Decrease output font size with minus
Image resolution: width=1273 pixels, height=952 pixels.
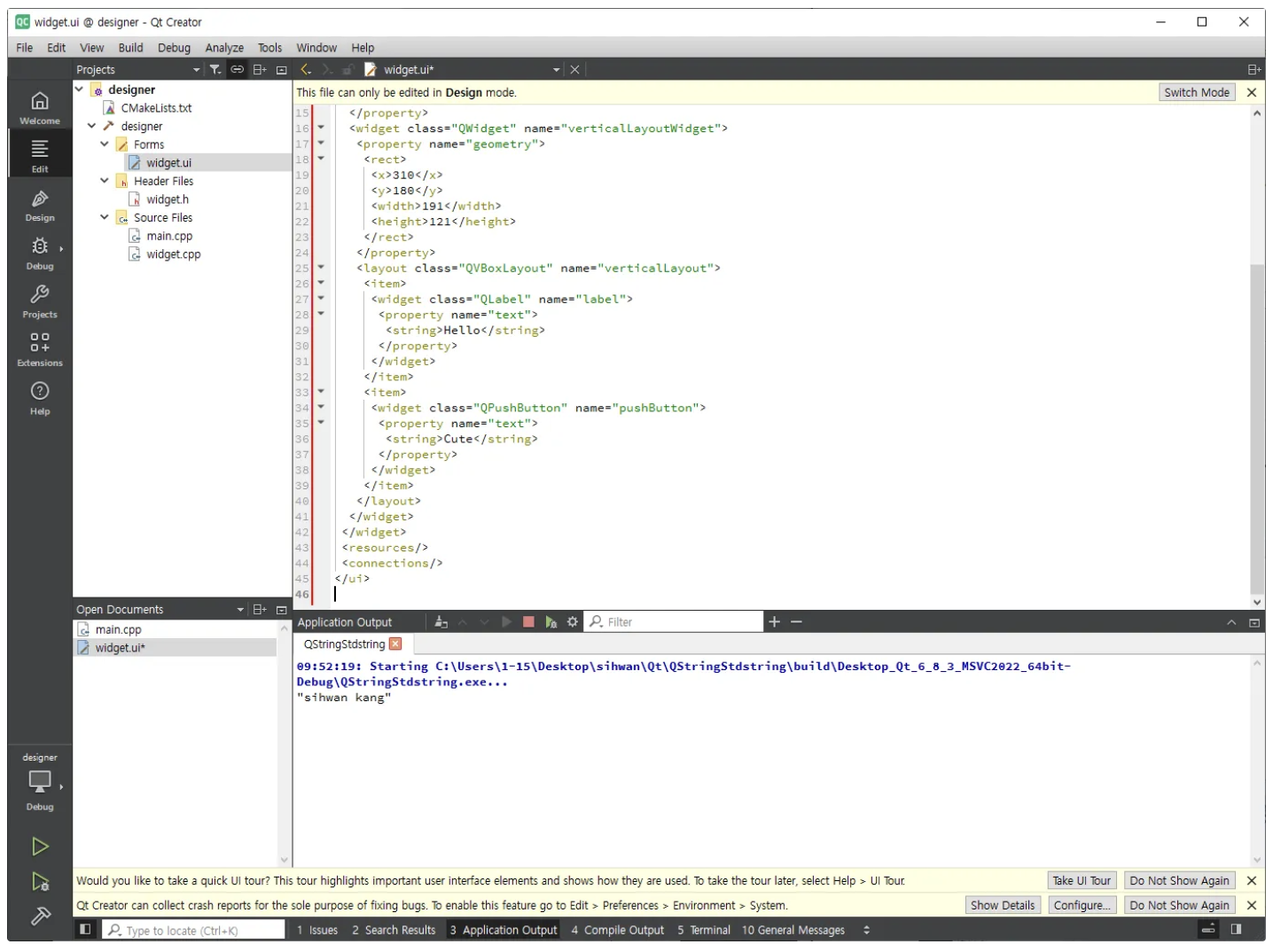coord(796,622)
